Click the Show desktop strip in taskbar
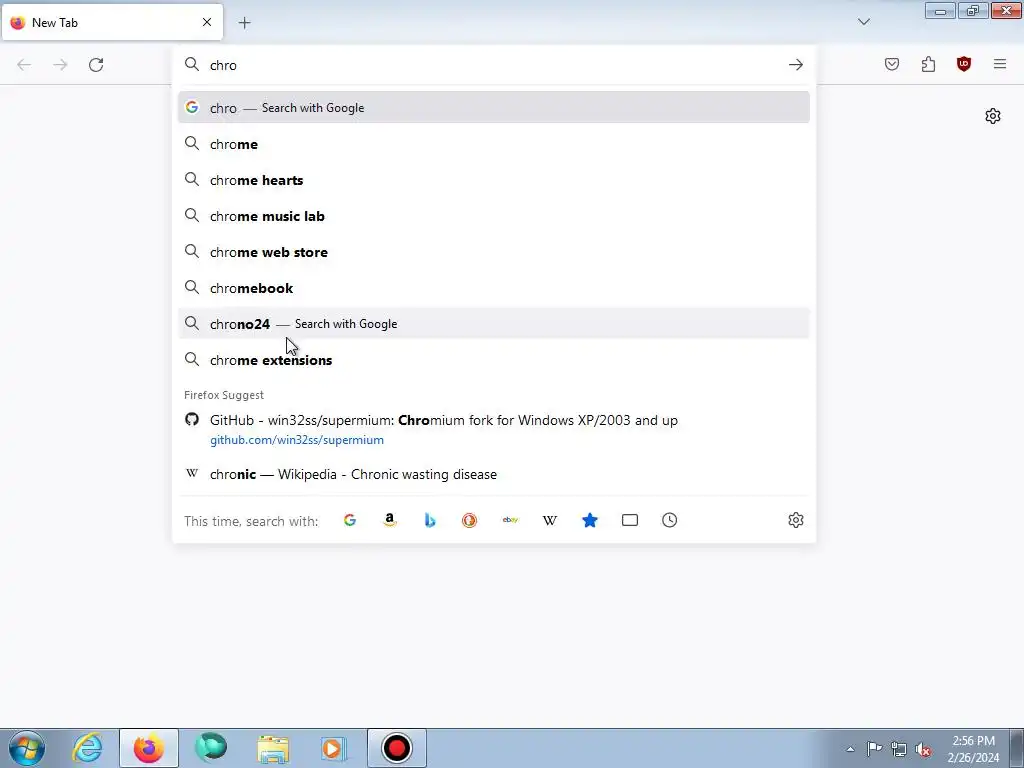Image resolution: width=1024 pixels, height=768 pixels. [1017, 748]
